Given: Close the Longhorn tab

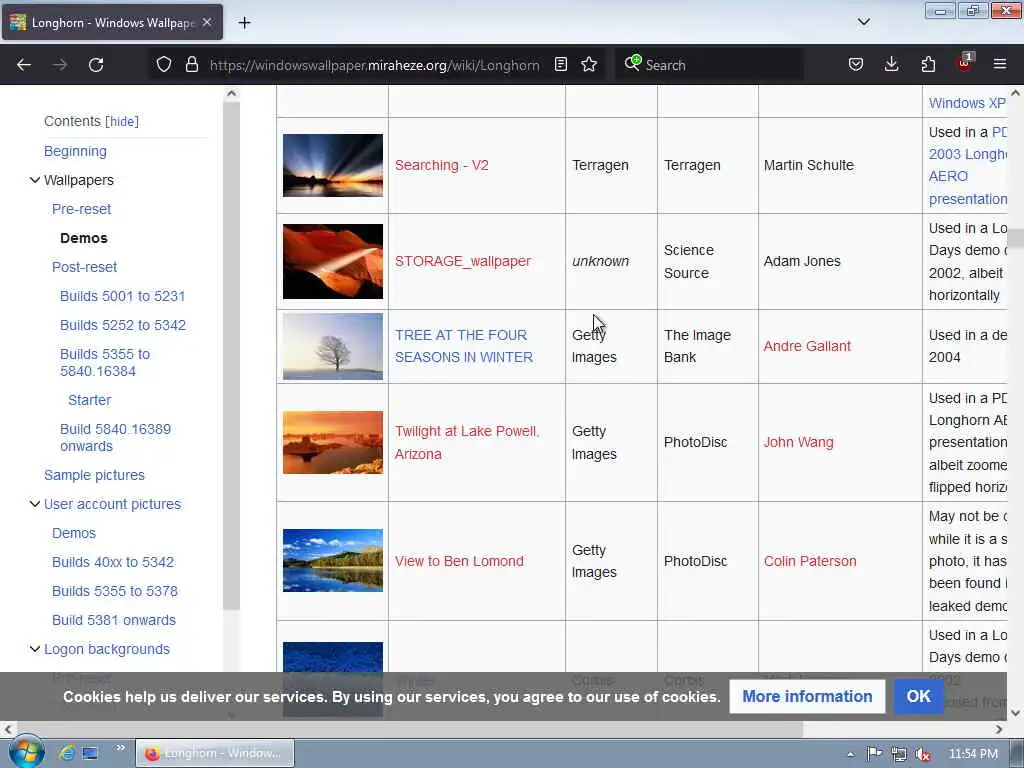Looking at the screenshot, I should point(207,22).
